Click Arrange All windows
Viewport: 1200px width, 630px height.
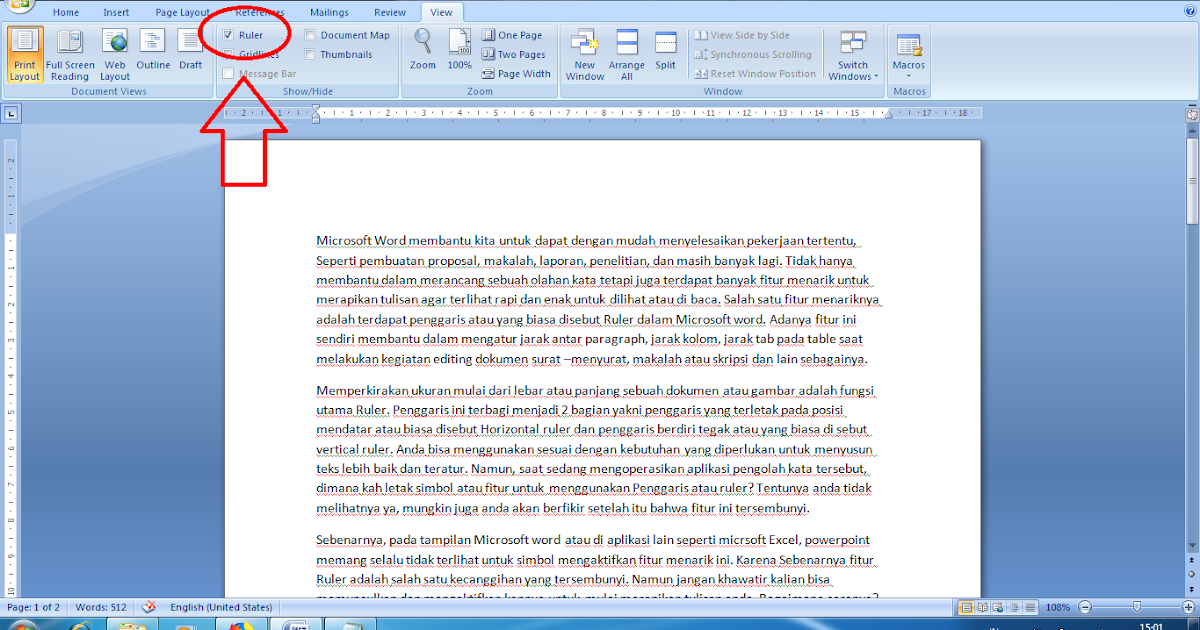tap(627, 55)
